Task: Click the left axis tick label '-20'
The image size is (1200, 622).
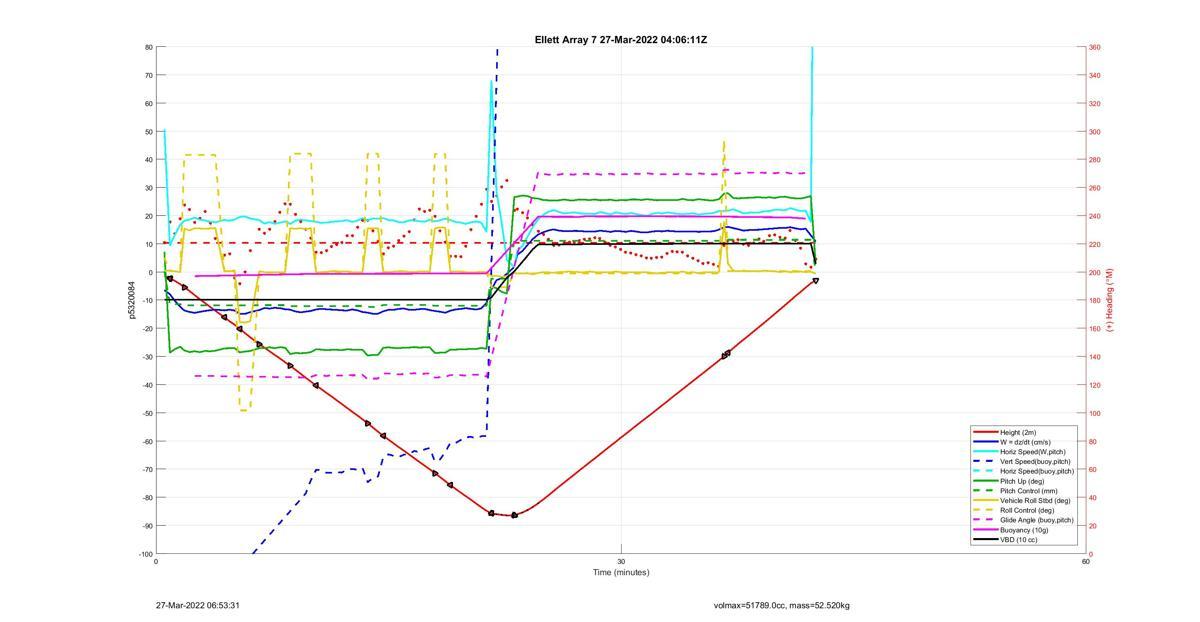Action: (x=148, y=329)
